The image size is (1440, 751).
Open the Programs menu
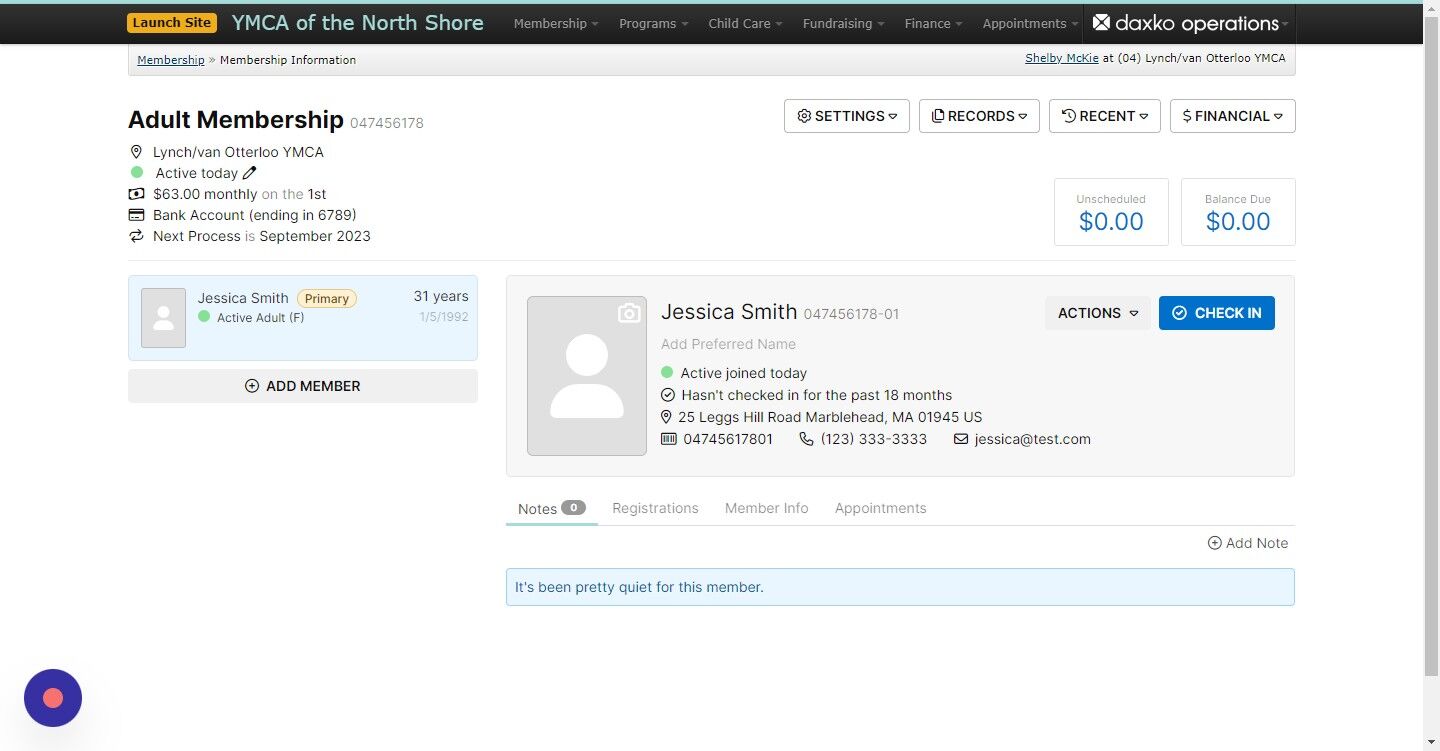tap(654, 23)
